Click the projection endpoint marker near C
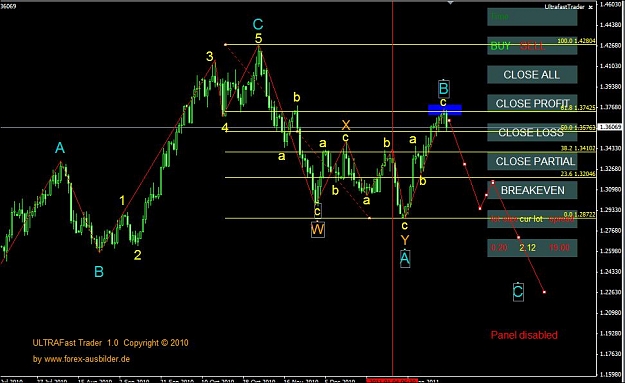The width and height of the screenshot is (625, 383). click(x=544, y=292)
